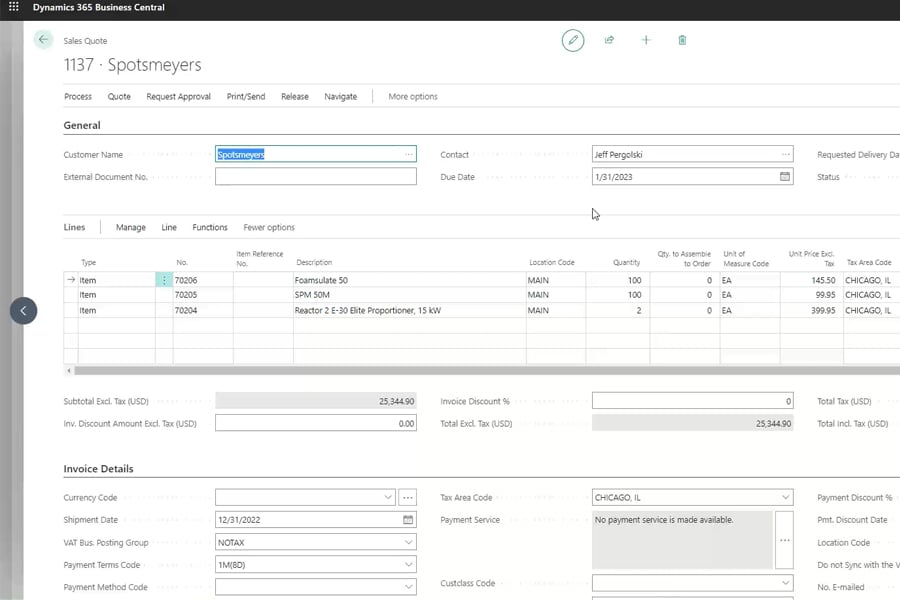Click SPM 50M description cell

coord(409,295)
